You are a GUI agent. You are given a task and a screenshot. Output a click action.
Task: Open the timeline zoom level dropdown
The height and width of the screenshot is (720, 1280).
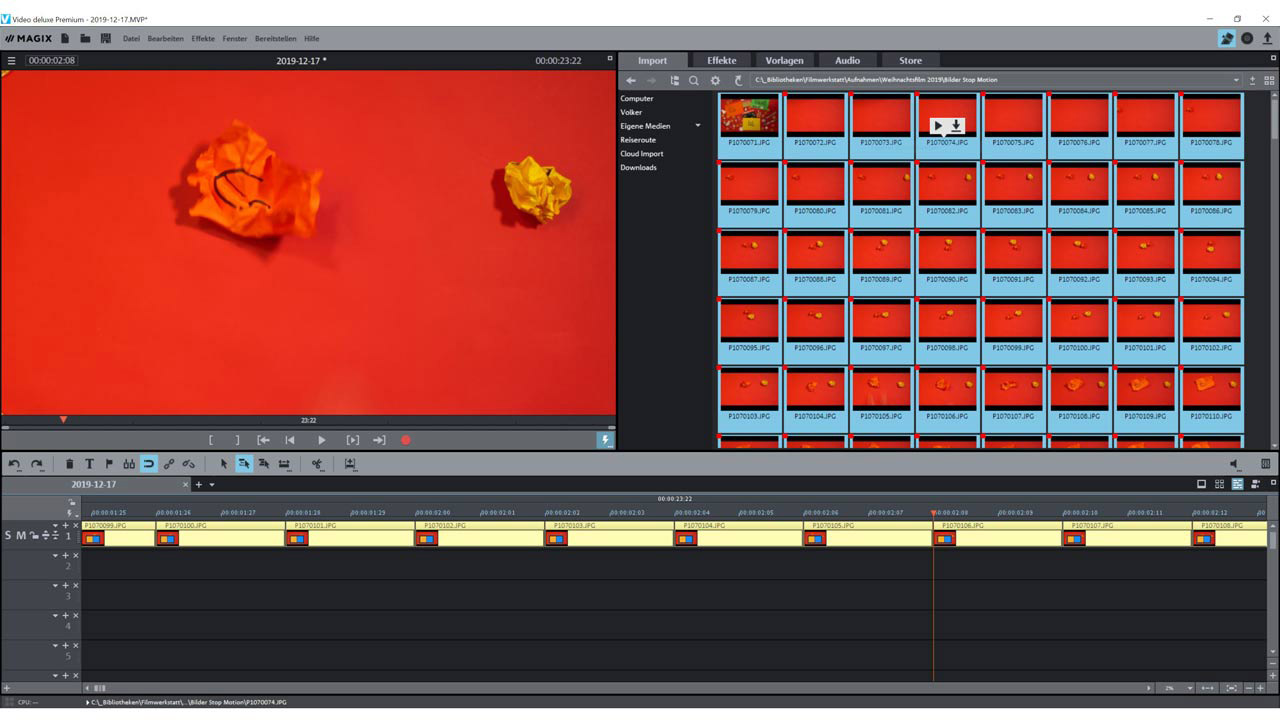tap(1189, 688)
